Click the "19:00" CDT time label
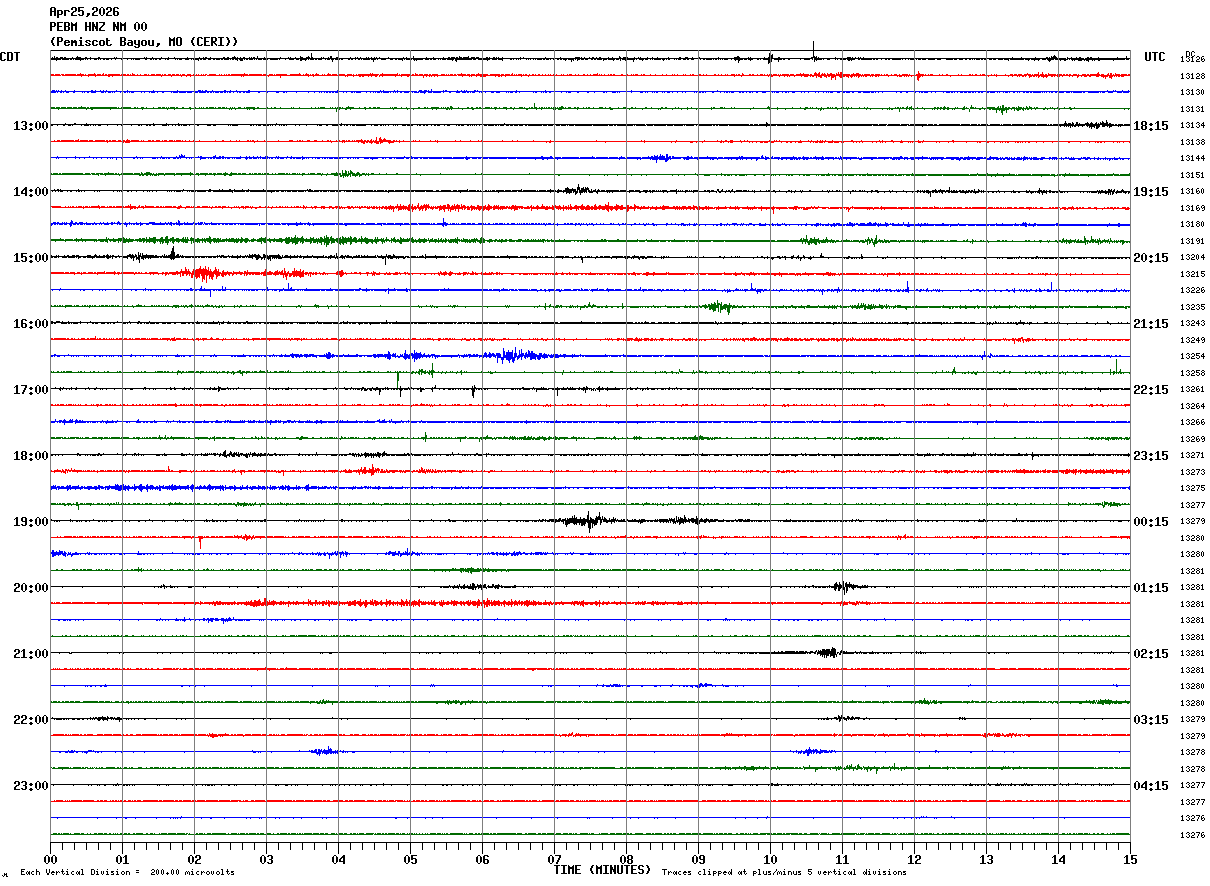 31,522
